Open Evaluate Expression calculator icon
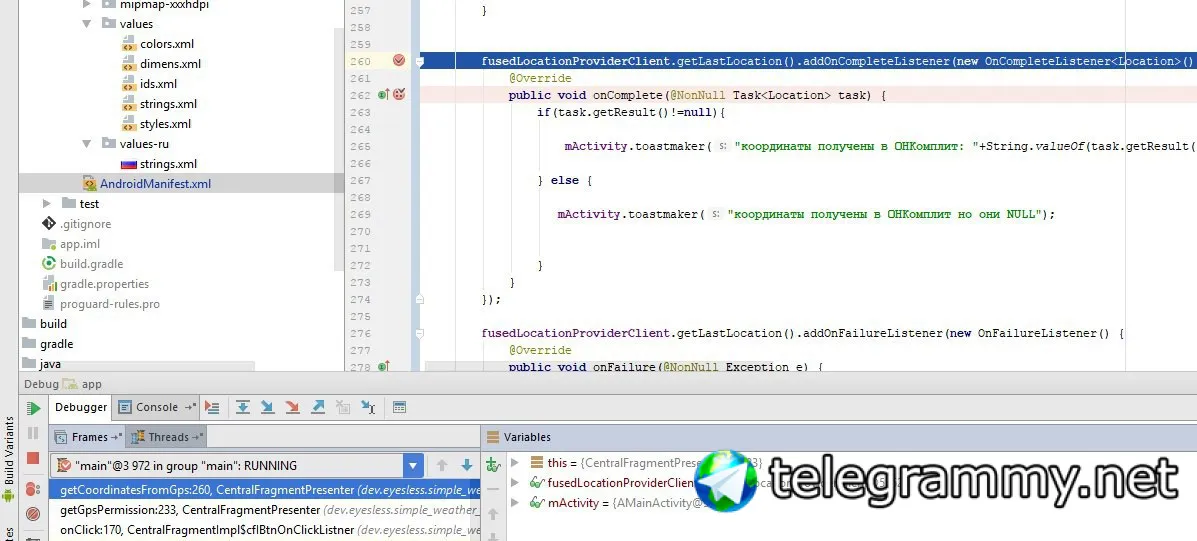This screenshot has width=1197, height=541. [399, 407]
